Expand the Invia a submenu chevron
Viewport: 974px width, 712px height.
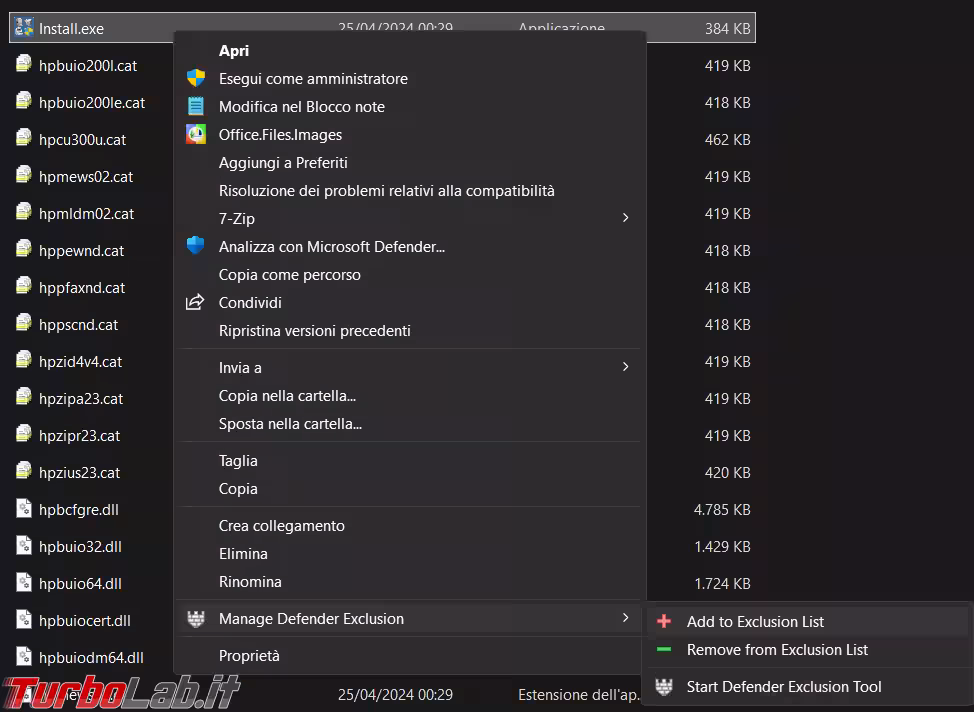[626, 367]
